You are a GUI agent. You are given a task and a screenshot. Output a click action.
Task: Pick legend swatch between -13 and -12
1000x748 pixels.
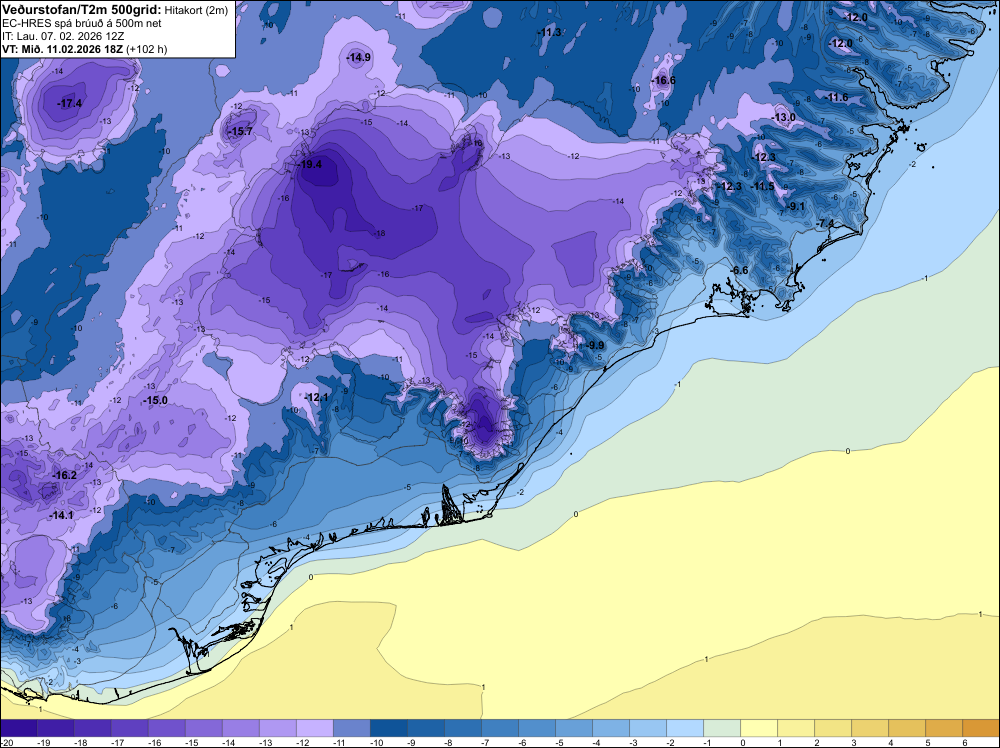[277, 728]
